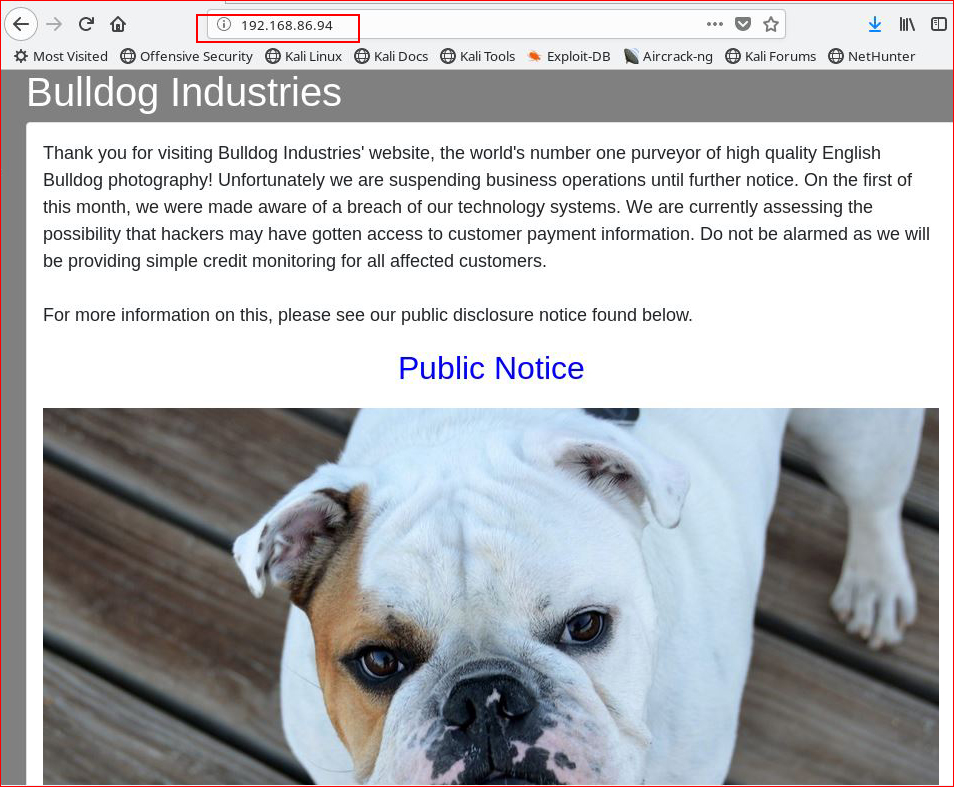954x787 pixels.
Task: Go to the browser Home page
Action: tap(118, 24)
